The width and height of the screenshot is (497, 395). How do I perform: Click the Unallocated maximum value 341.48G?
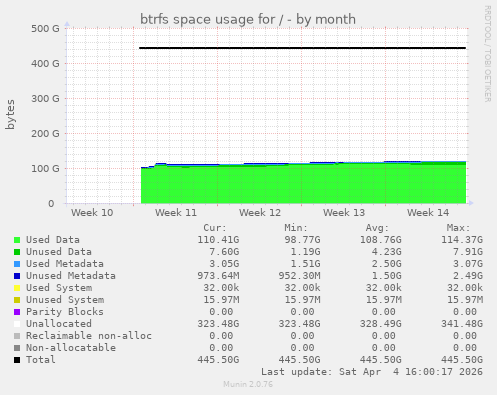[462, 324]
